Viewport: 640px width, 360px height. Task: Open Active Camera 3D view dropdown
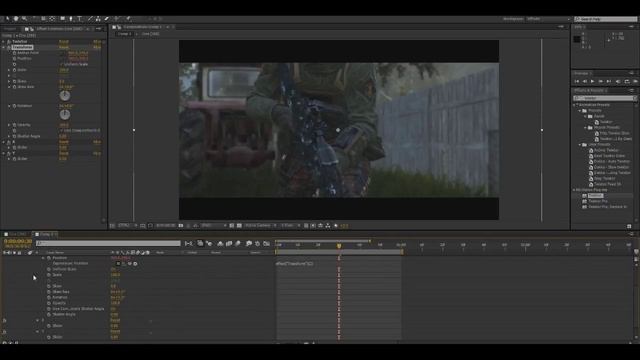coord(261,226)
